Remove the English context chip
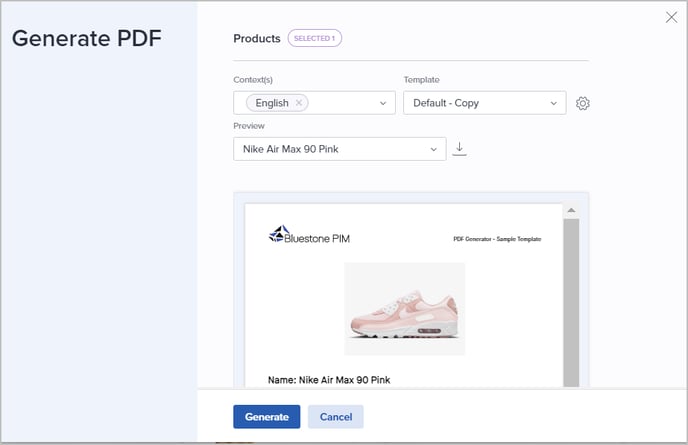 pyautogui.click(x=298, y=103)
